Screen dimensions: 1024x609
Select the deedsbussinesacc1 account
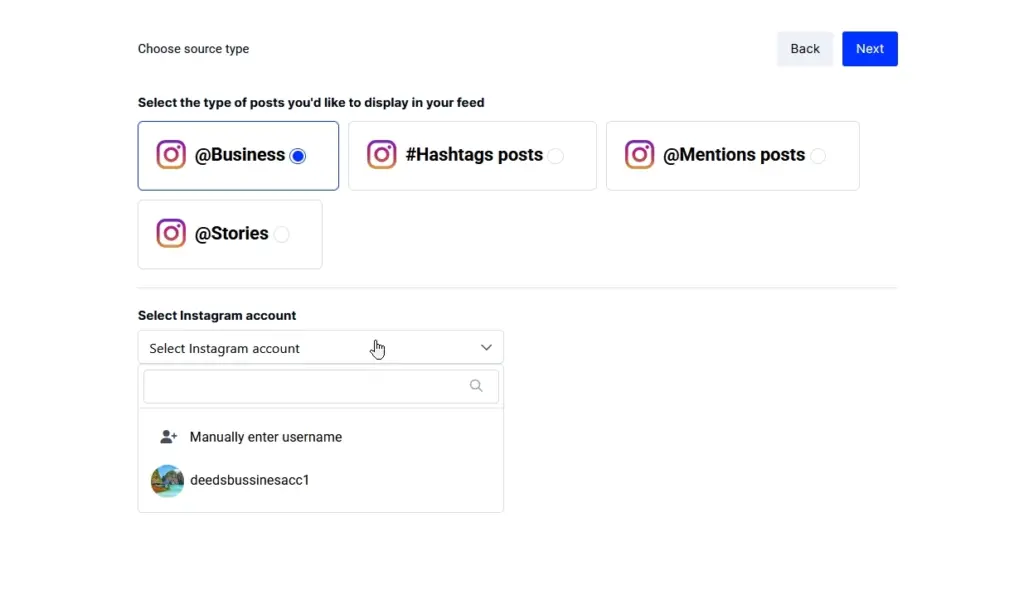pos(321,480)
